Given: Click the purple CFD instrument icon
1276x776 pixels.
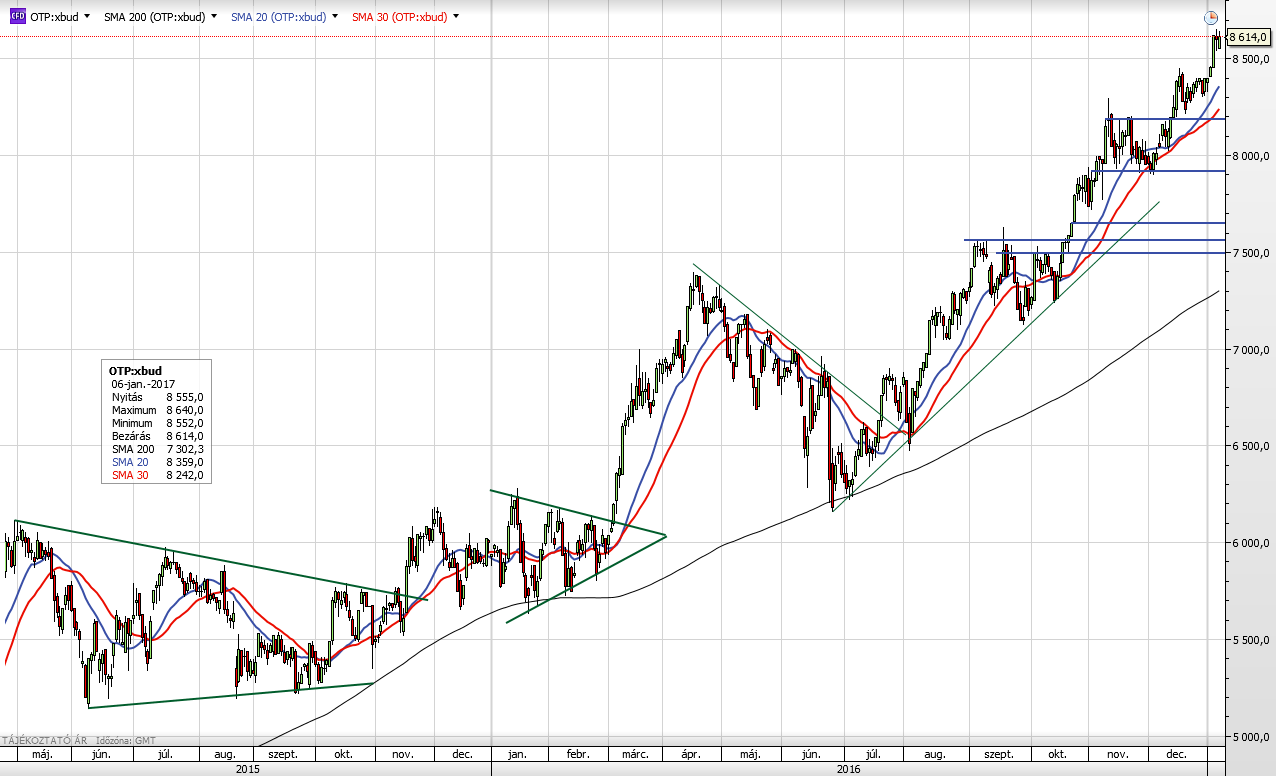Looking at the screenshot, I should pos(17,17).
